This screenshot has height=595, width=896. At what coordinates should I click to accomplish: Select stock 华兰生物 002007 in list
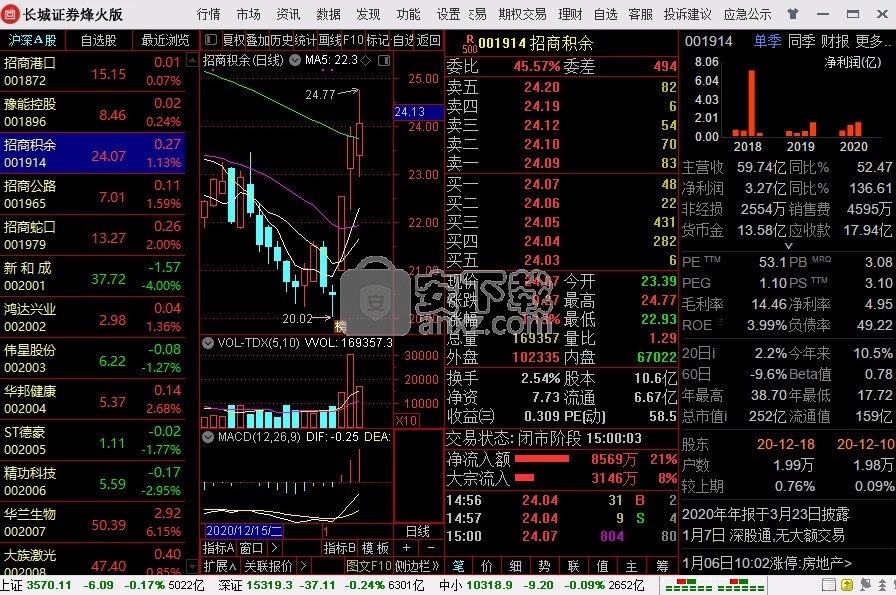[x=93, y=522]
